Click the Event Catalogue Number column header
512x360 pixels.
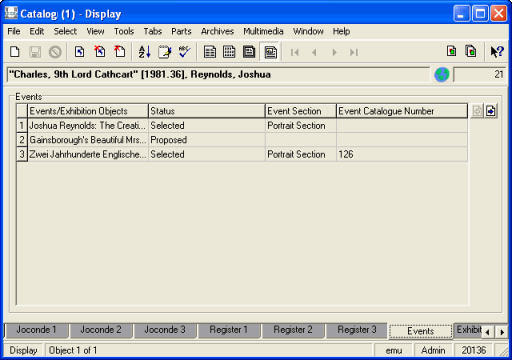coord(402,111)
